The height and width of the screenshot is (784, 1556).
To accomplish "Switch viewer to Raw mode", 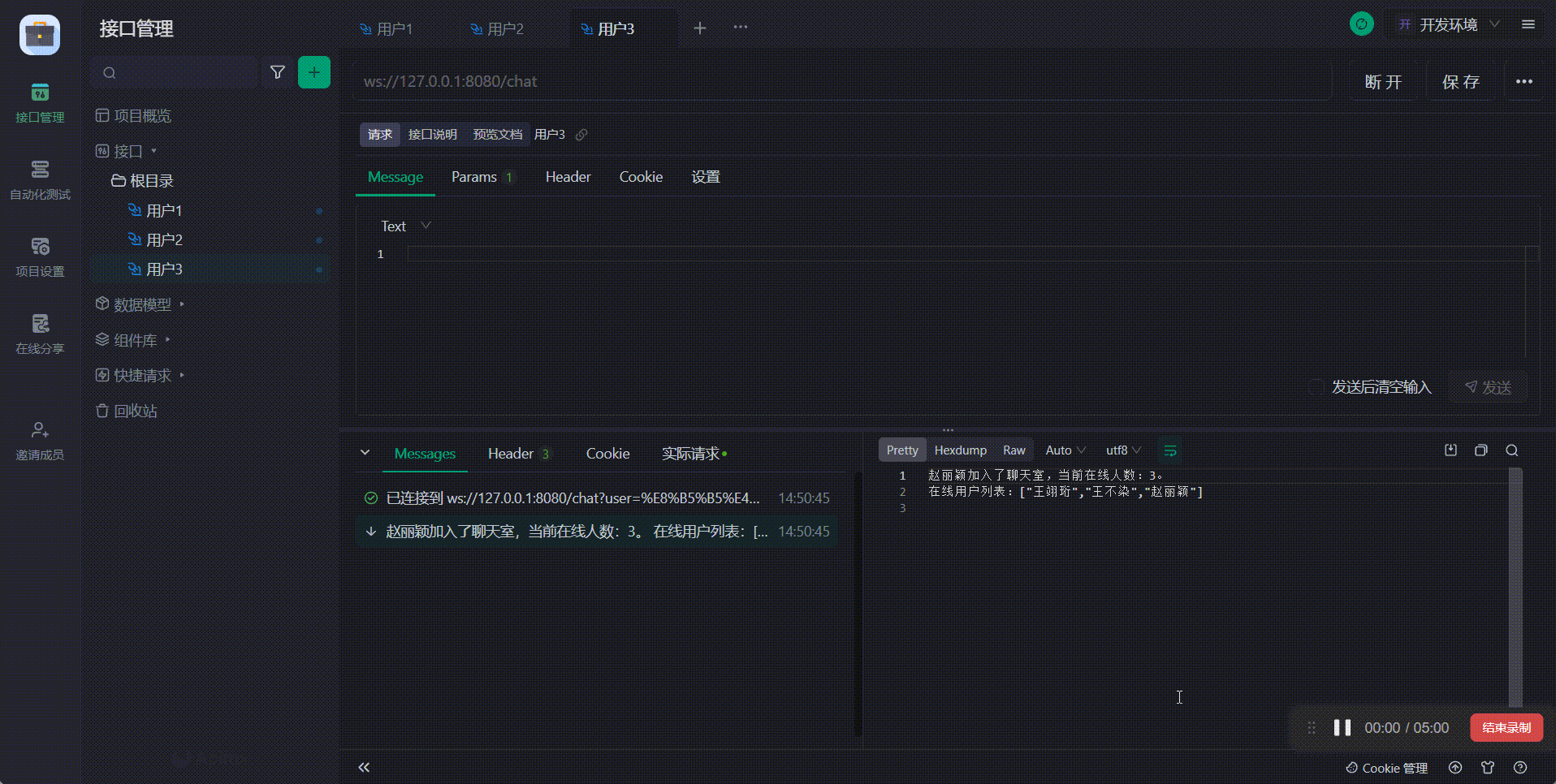I will pos(1014,450).
